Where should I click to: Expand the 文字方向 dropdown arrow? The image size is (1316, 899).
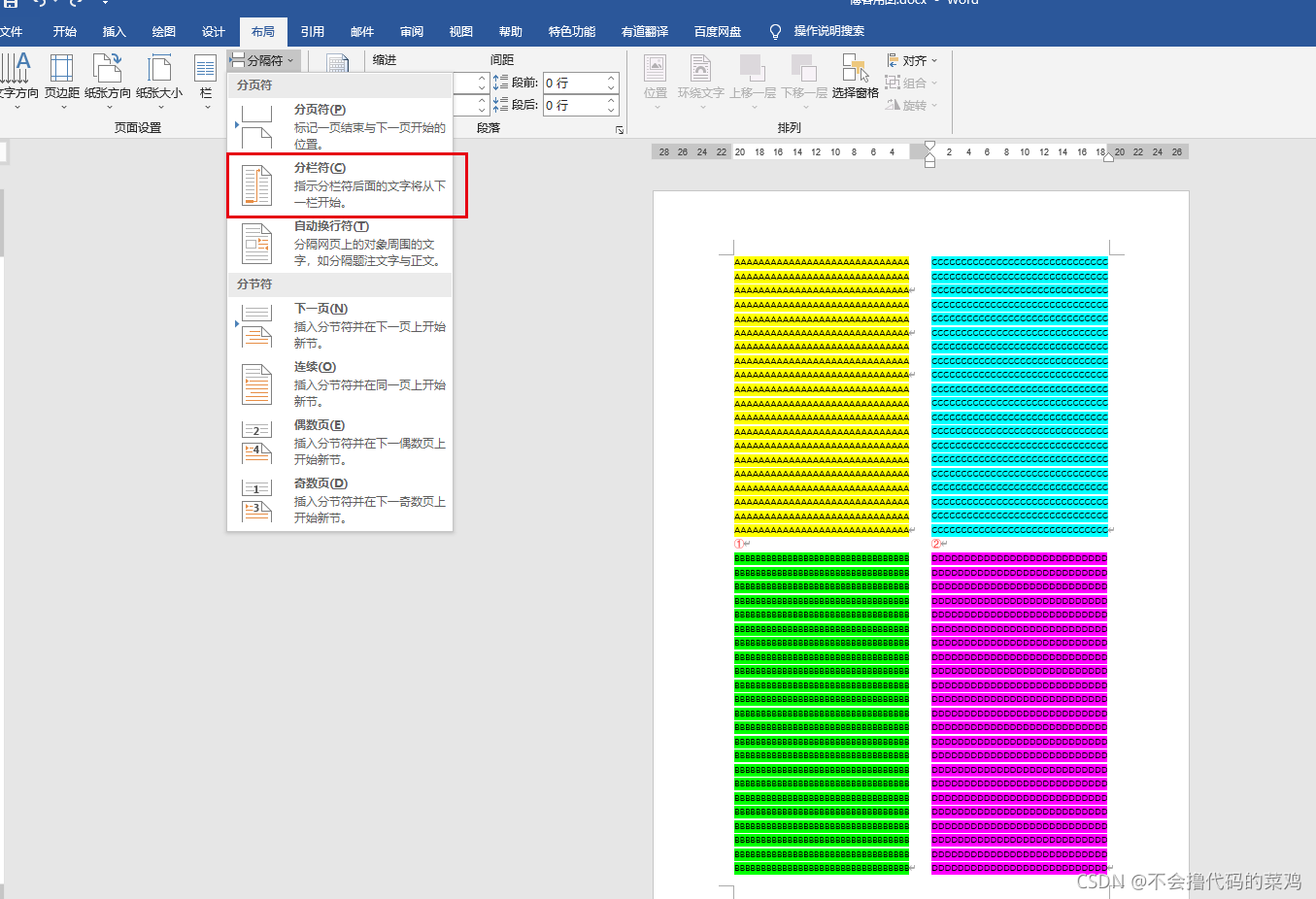point(17,108)
